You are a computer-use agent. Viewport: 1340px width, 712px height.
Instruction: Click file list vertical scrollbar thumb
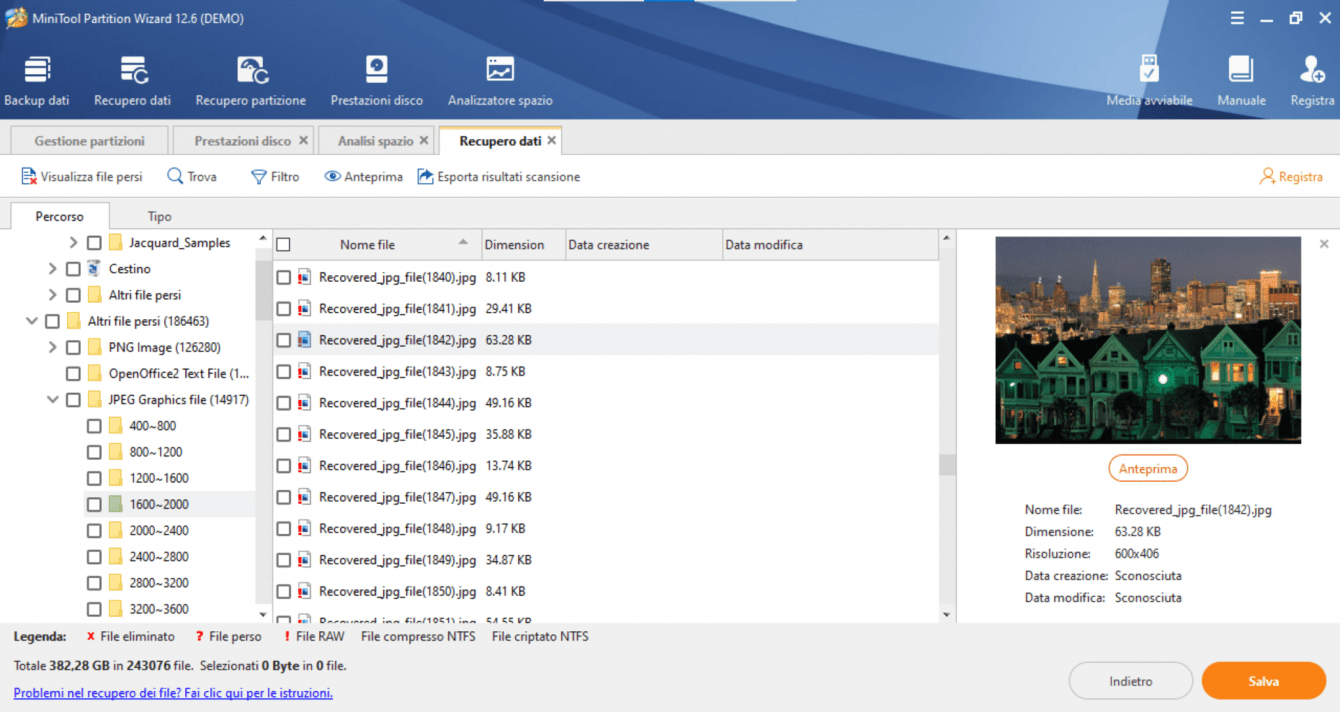click(947, 465)
